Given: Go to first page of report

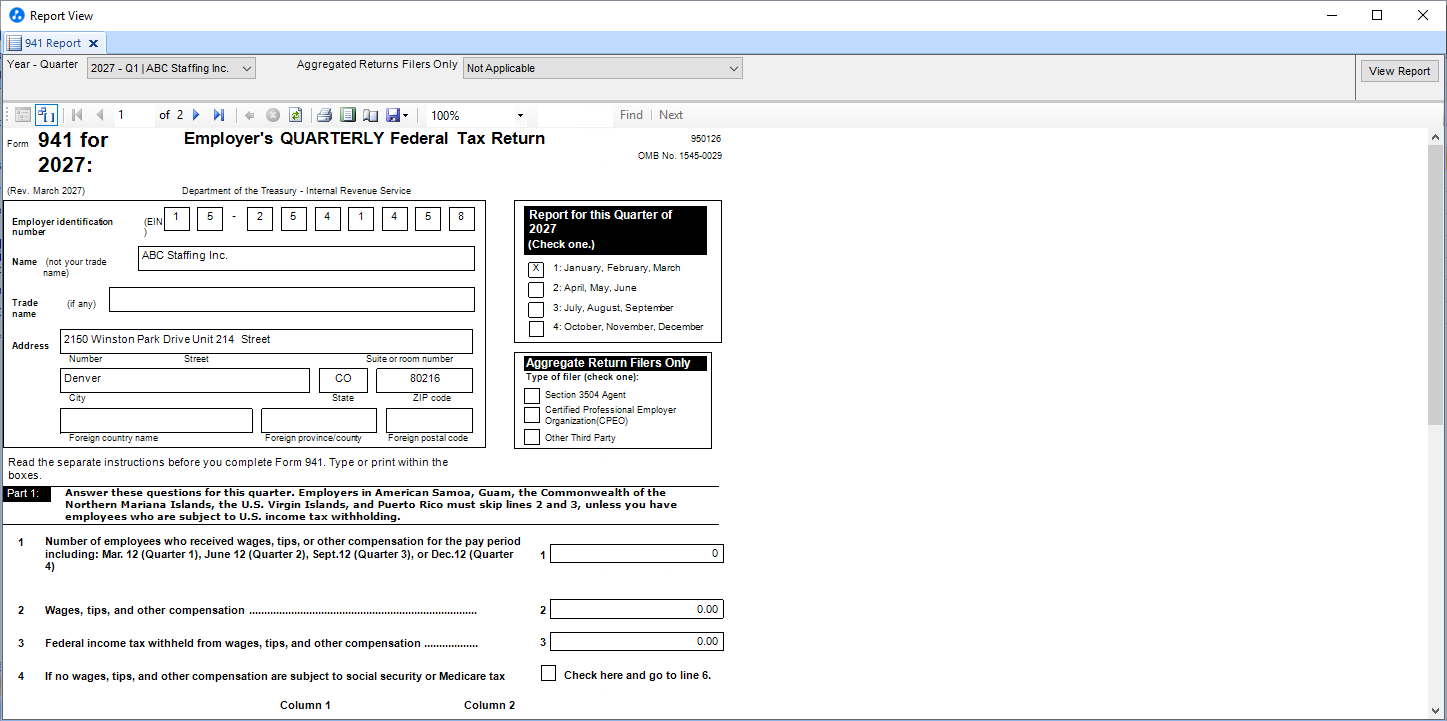Looking at the screenshot, I should (77, 115).
